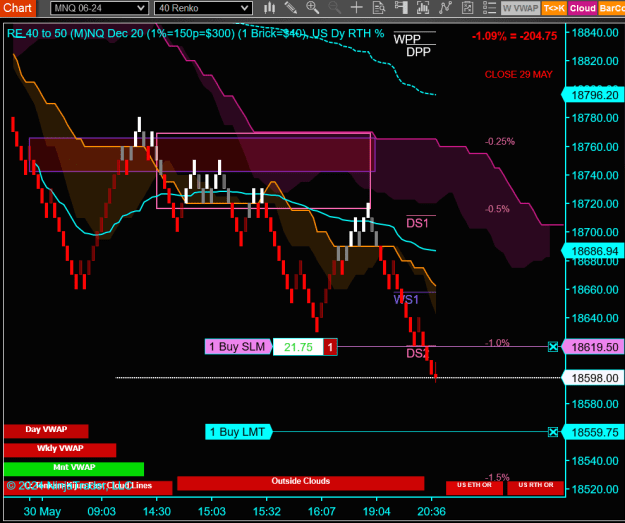Click the Outside Clouds status bar
625x523 pixels.
tap(301, 483)
